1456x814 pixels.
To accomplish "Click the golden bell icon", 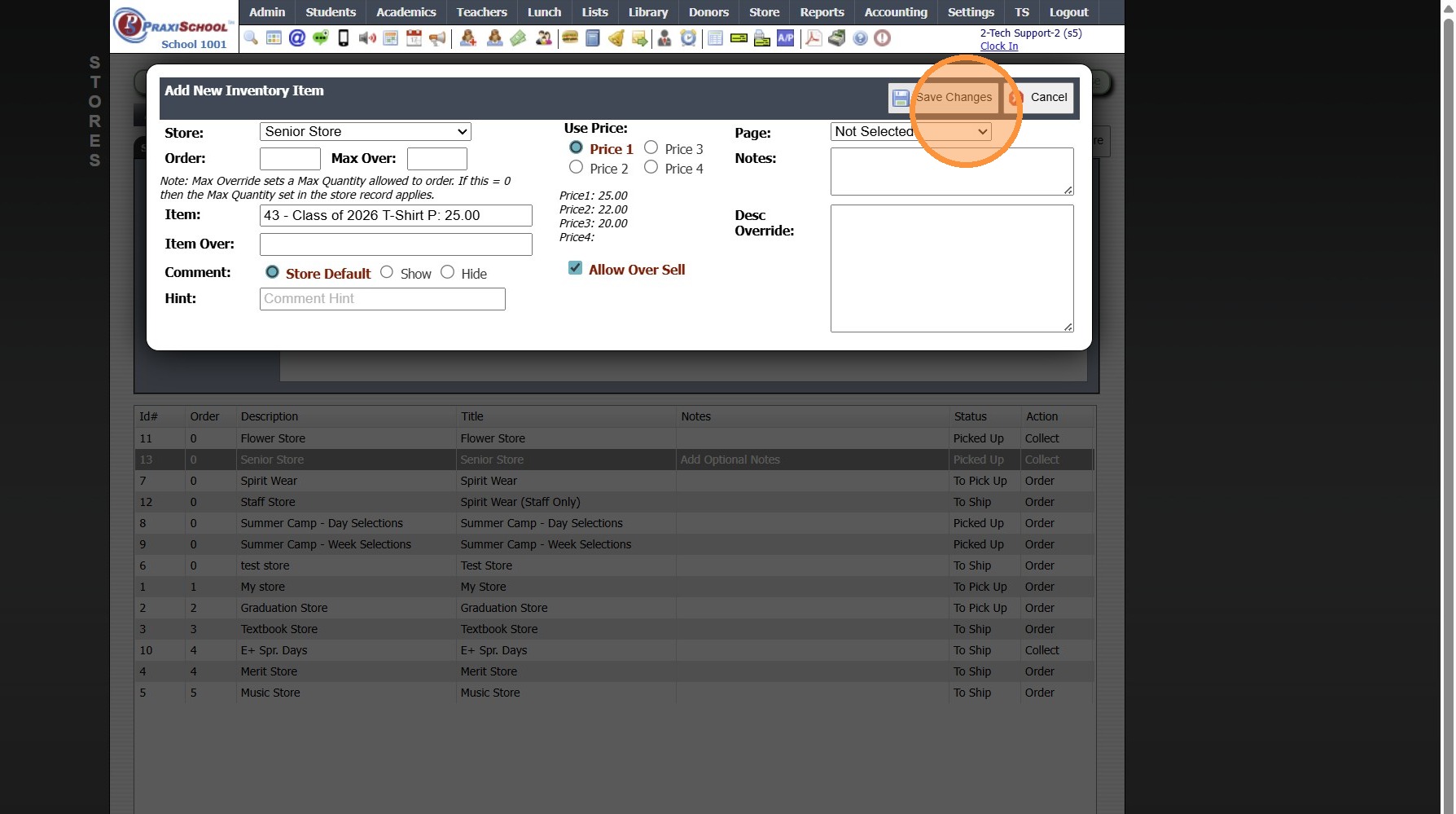I will [x=616, y=38].
